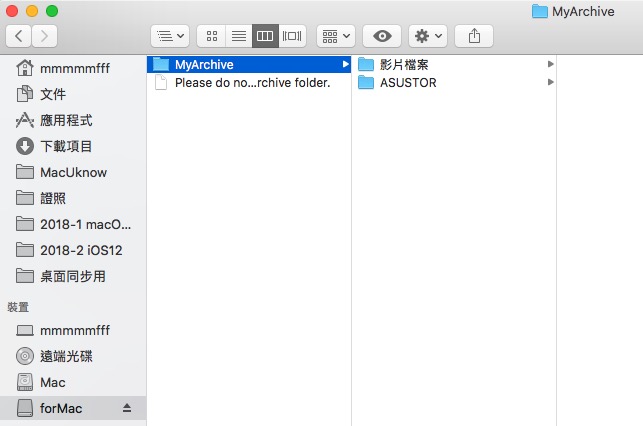
Task: Open the ASUSTOR folder
Action: point(408,82)
